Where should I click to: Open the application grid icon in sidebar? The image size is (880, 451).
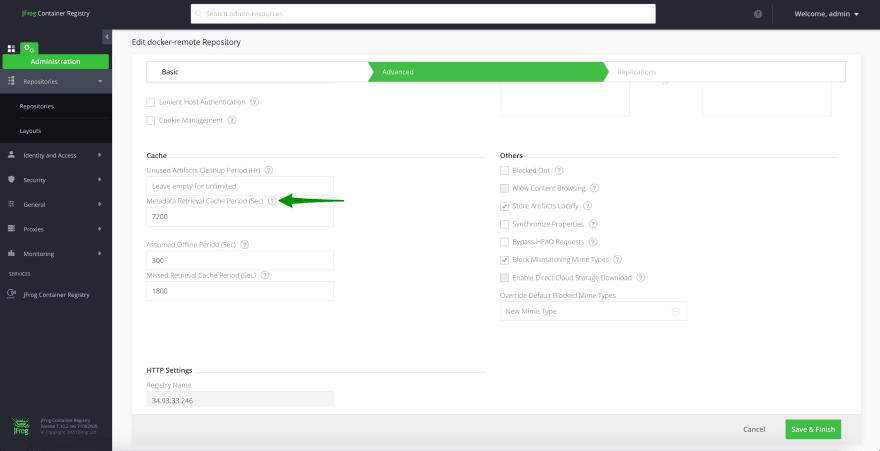(x=11, y=48)
